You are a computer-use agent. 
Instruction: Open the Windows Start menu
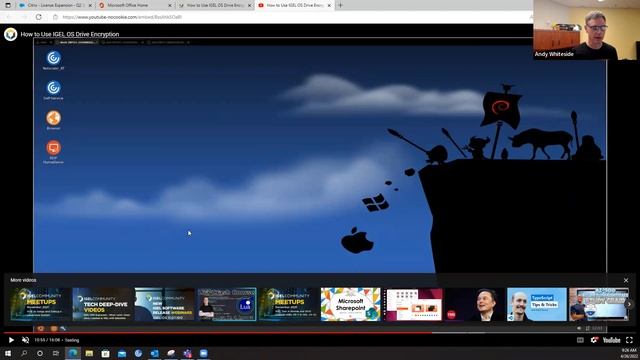tap(8, 353)
